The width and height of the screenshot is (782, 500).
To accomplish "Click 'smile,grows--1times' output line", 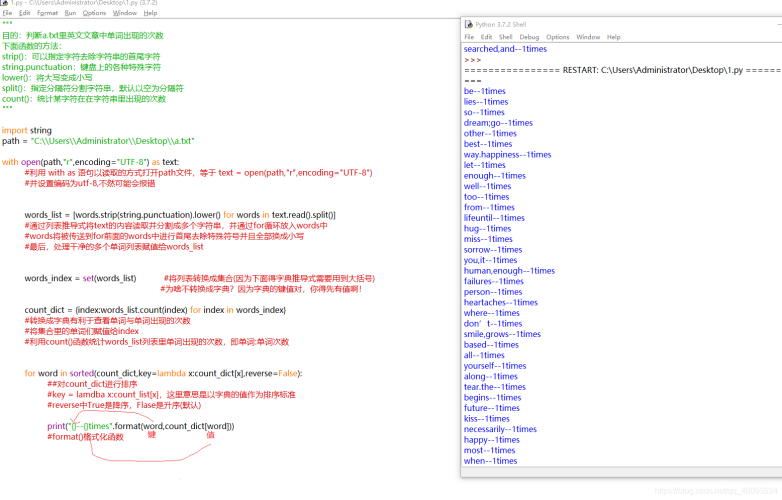I will pos(502,334).
